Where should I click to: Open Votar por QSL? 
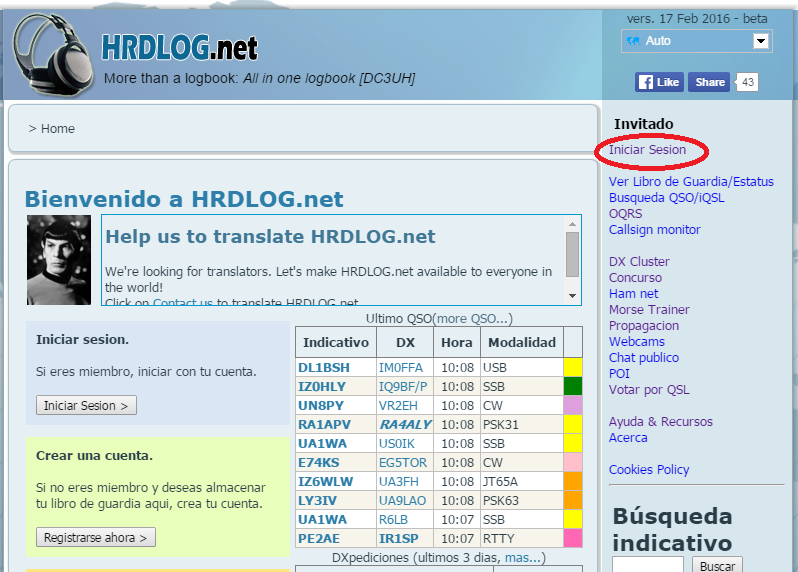[649, 390]
